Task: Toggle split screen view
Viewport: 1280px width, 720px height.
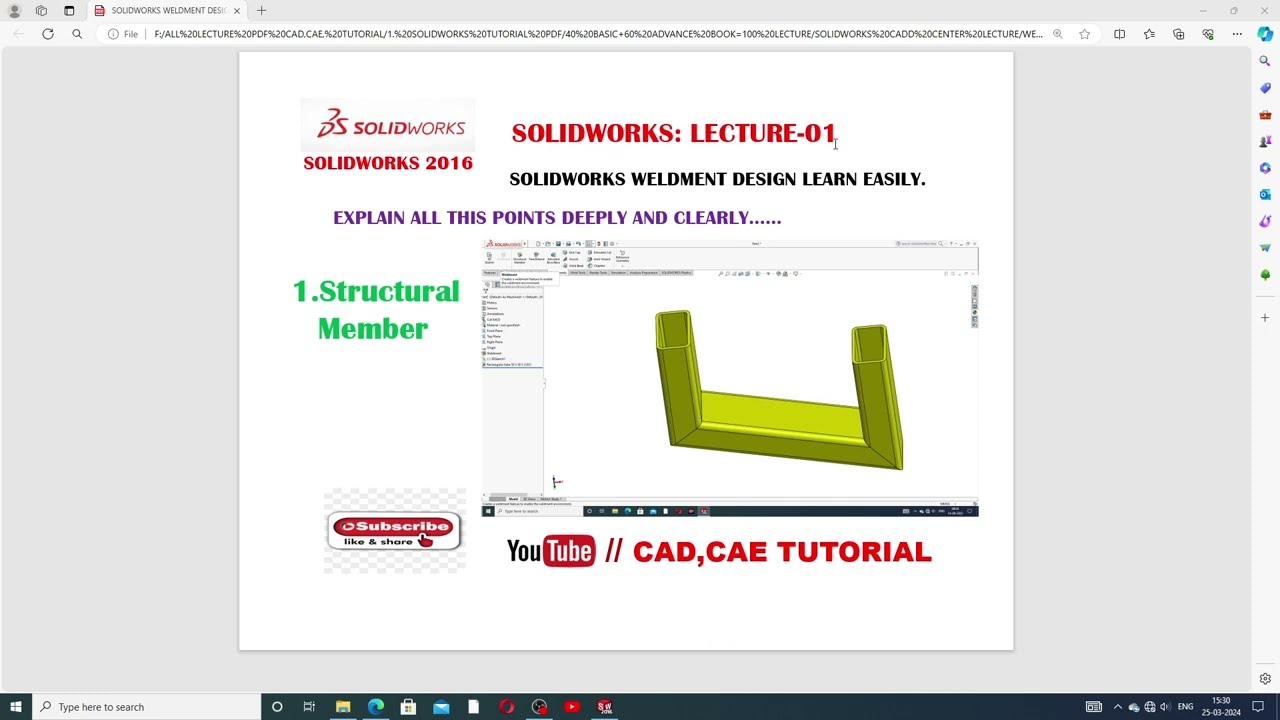Action: pos(1120,34)
